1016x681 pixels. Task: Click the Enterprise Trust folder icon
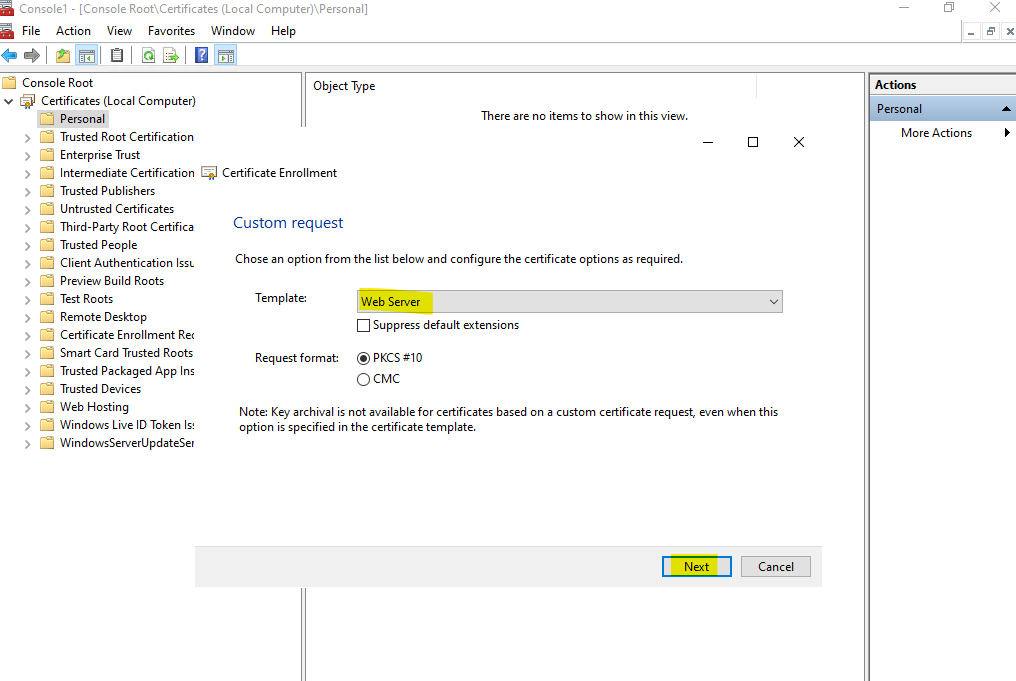point(47,155)
